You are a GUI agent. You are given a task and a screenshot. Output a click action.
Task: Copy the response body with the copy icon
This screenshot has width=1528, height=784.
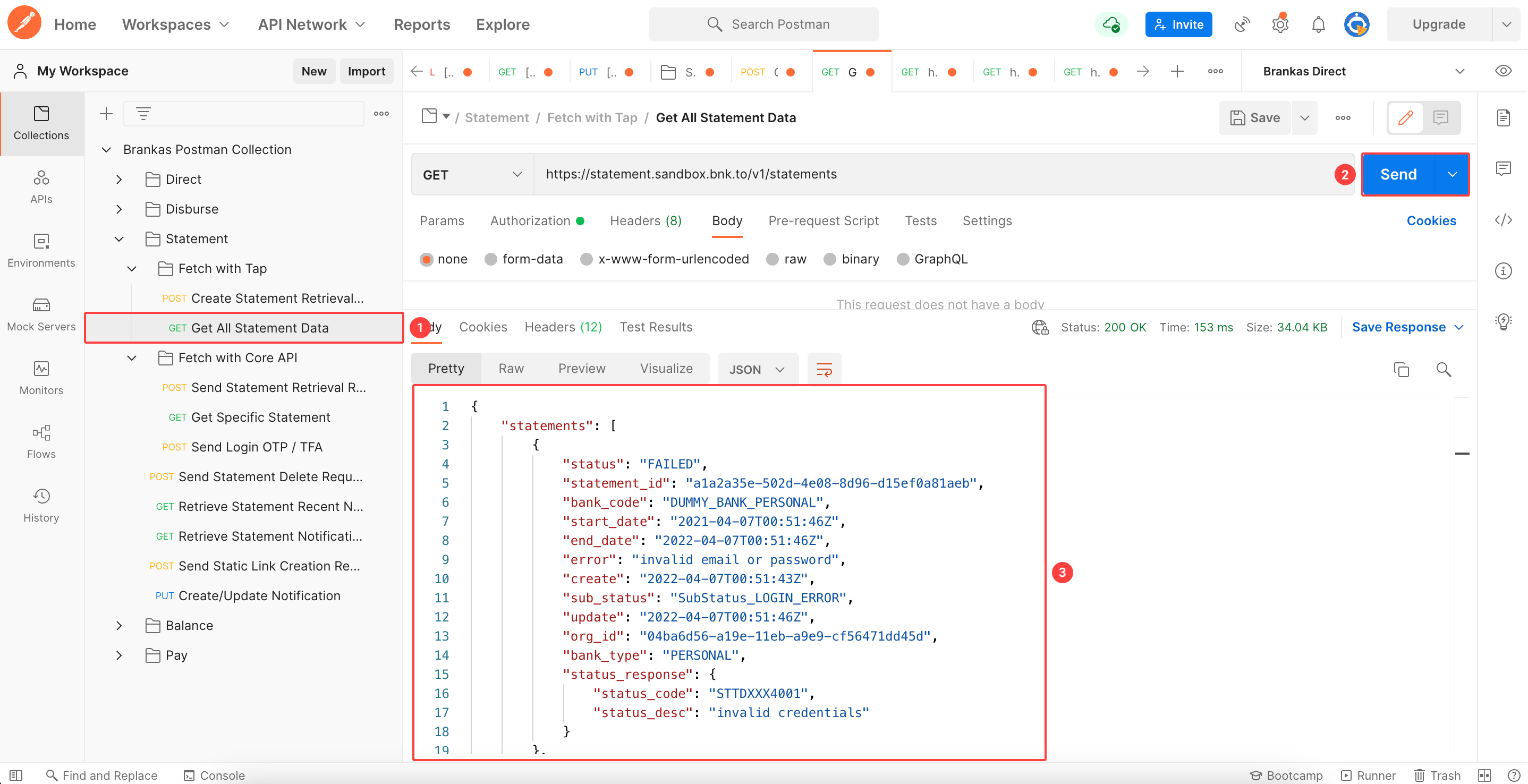click(x=1401, y=370)
